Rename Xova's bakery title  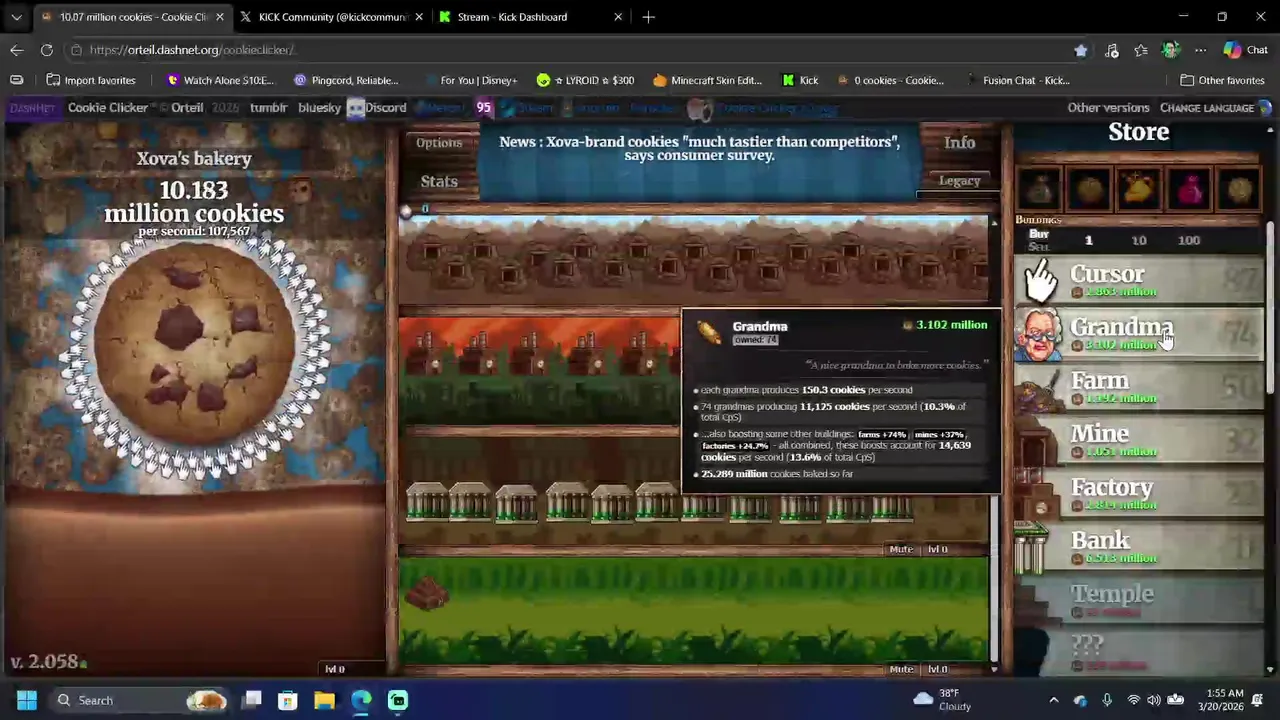tap(194, 158)
